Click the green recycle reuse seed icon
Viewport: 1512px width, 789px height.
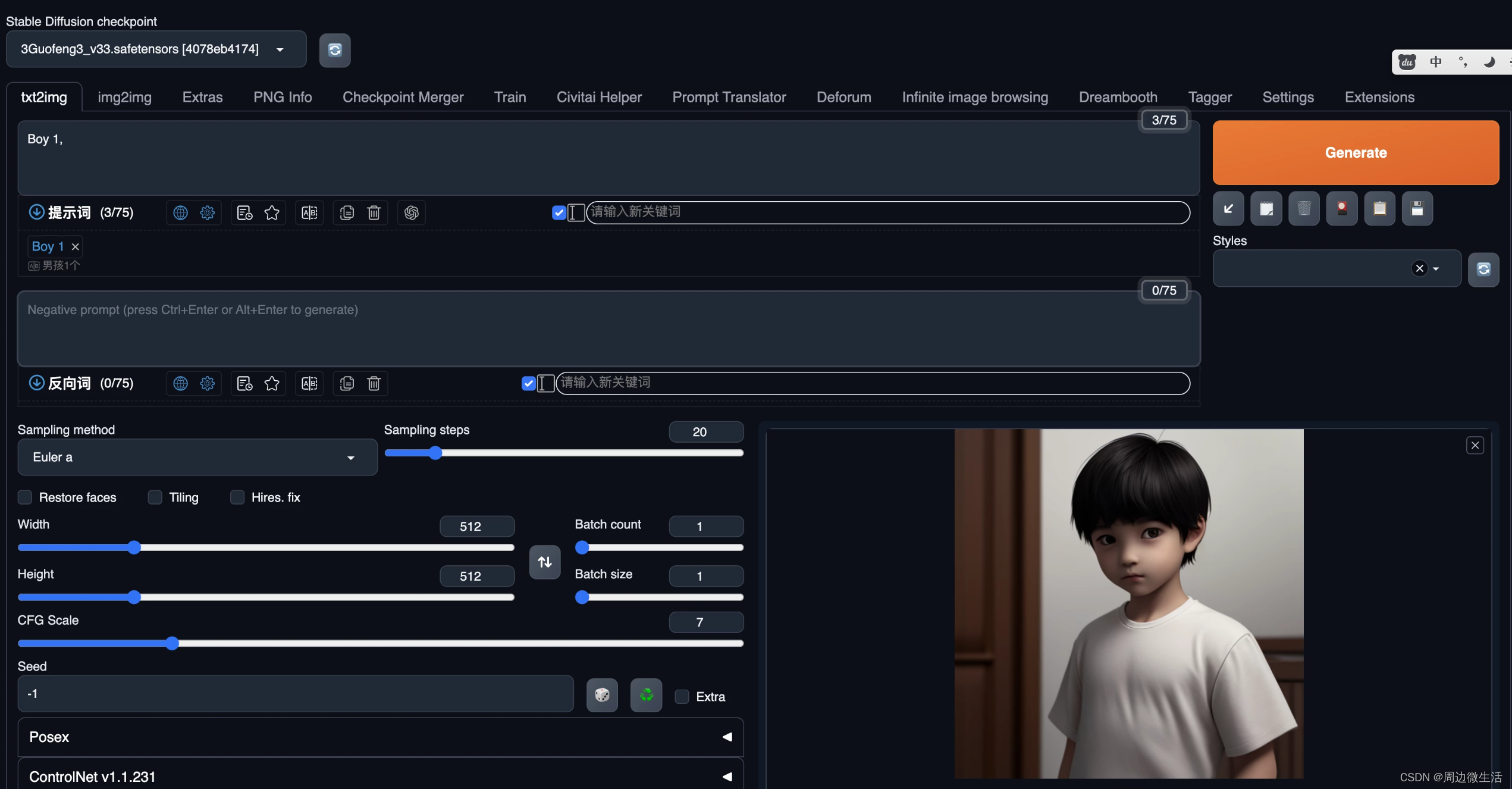coord(646,694)
